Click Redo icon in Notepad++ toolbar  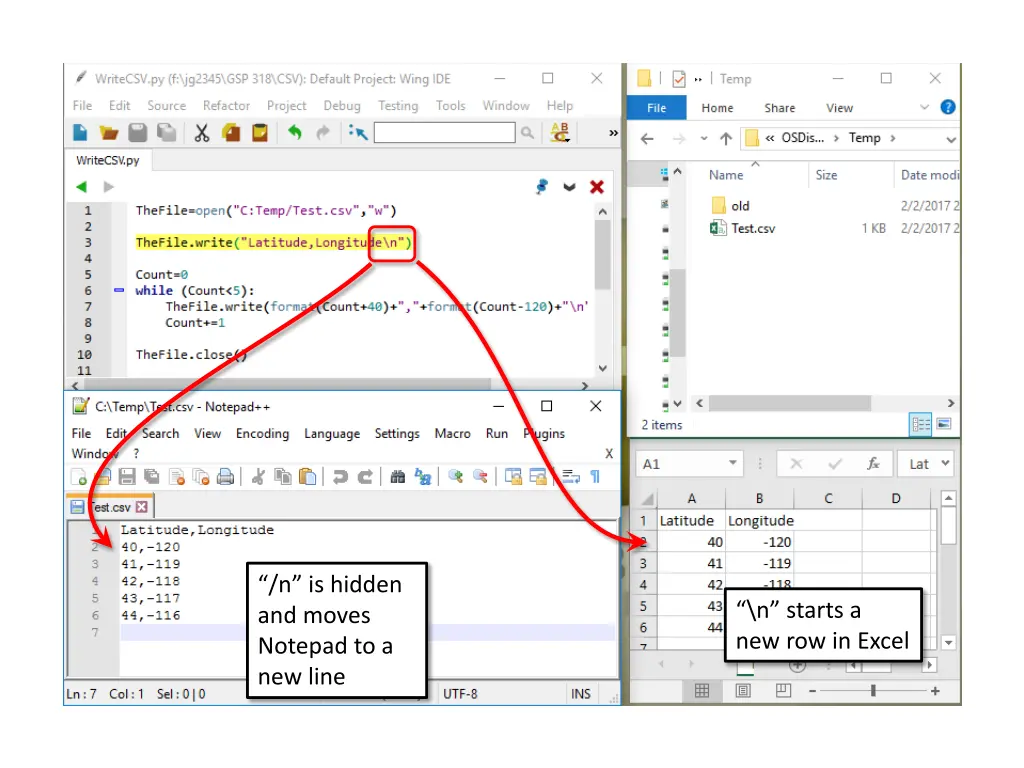click(365, 477)
